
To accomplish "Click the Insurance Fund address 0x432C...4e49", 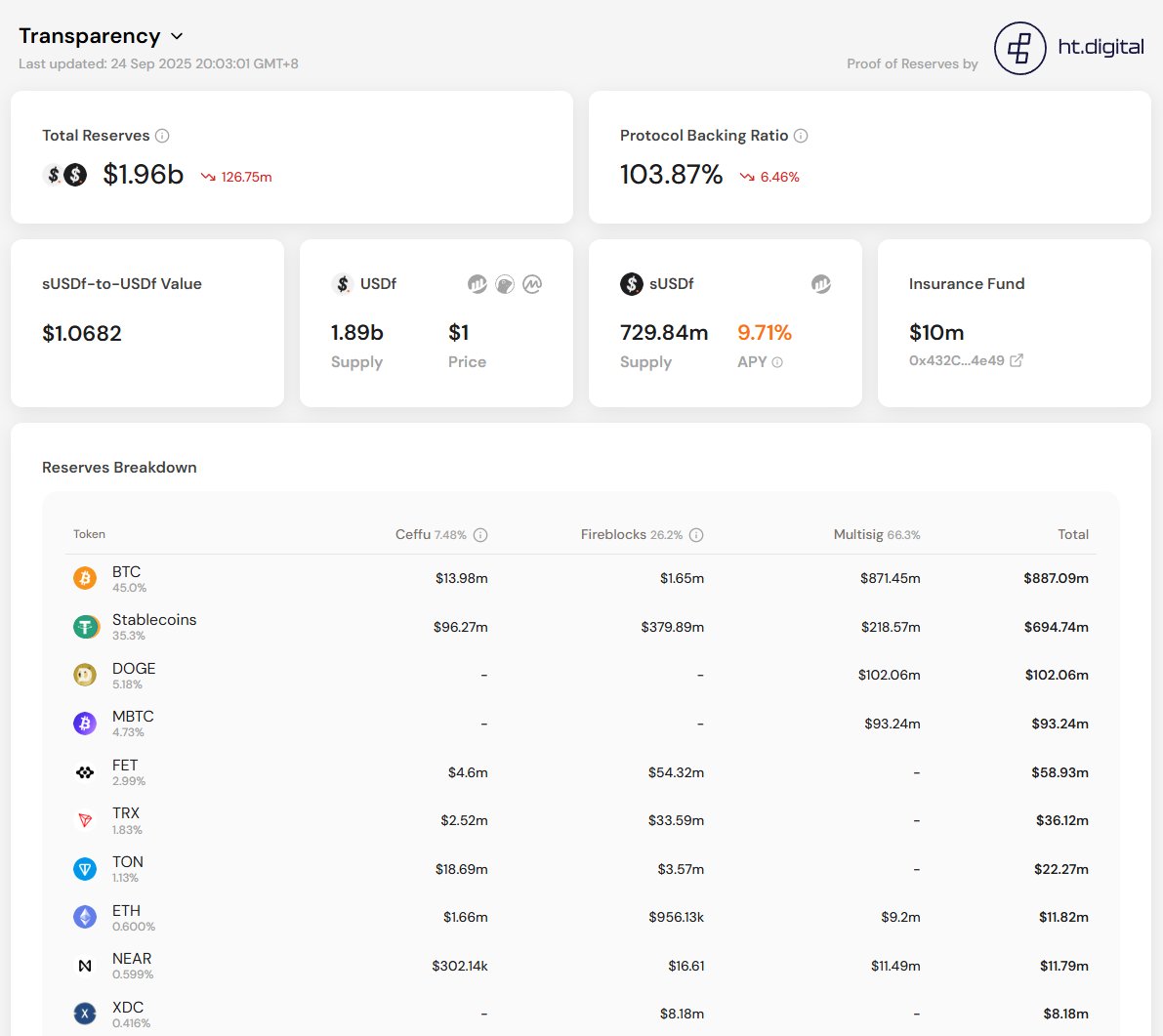I will (x=956, y=360).
